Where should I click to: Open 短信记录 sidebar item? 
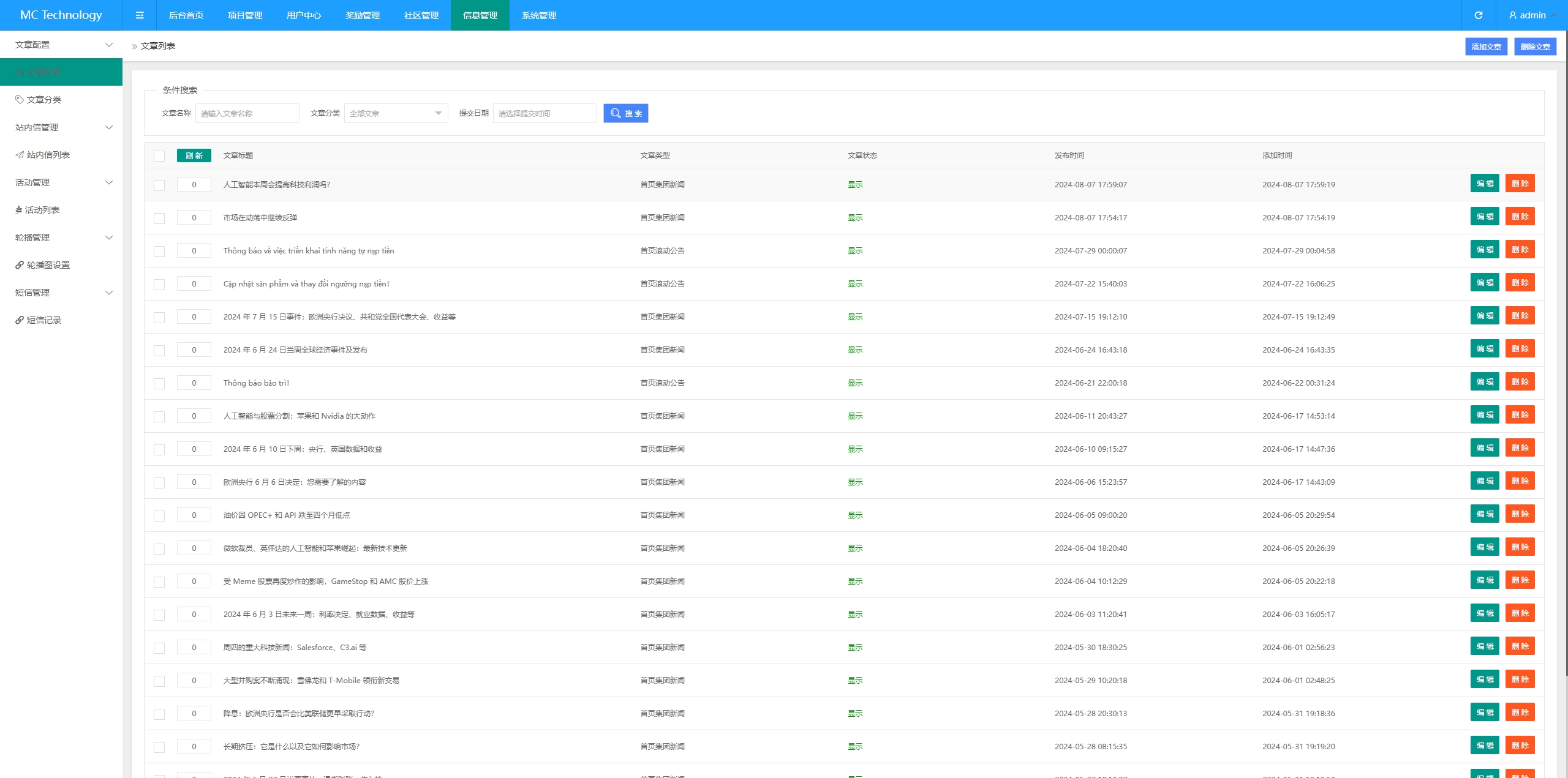coord(43,320)
